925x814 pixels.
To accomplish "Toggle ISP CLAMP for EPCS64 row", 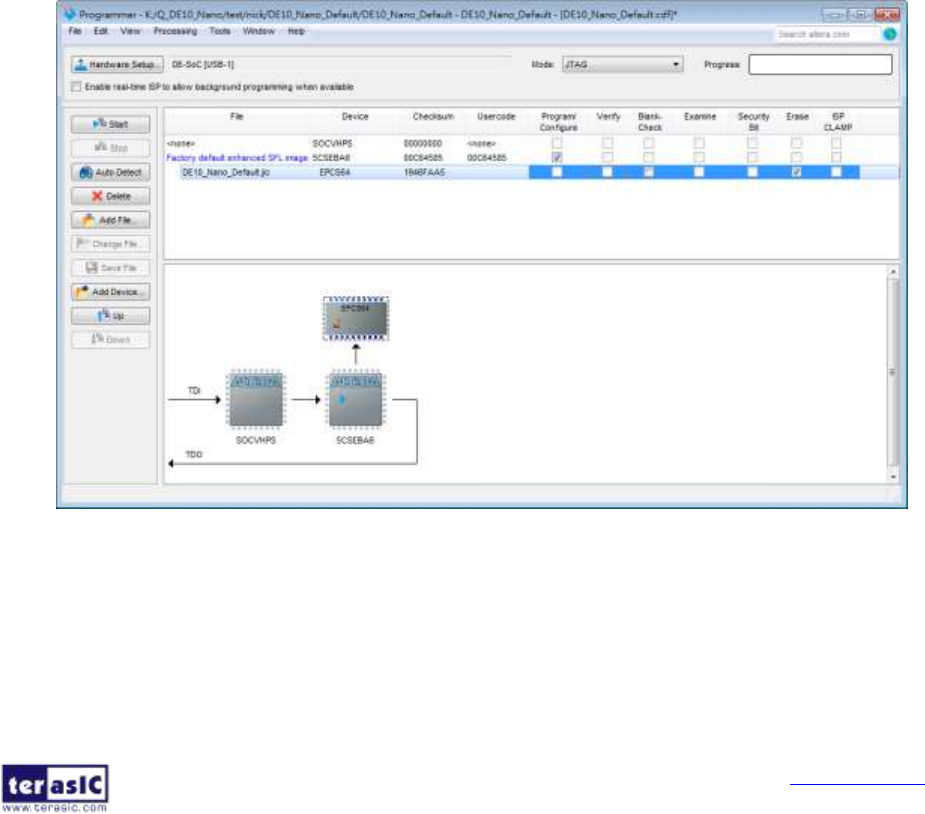I will tap(836, 172).
